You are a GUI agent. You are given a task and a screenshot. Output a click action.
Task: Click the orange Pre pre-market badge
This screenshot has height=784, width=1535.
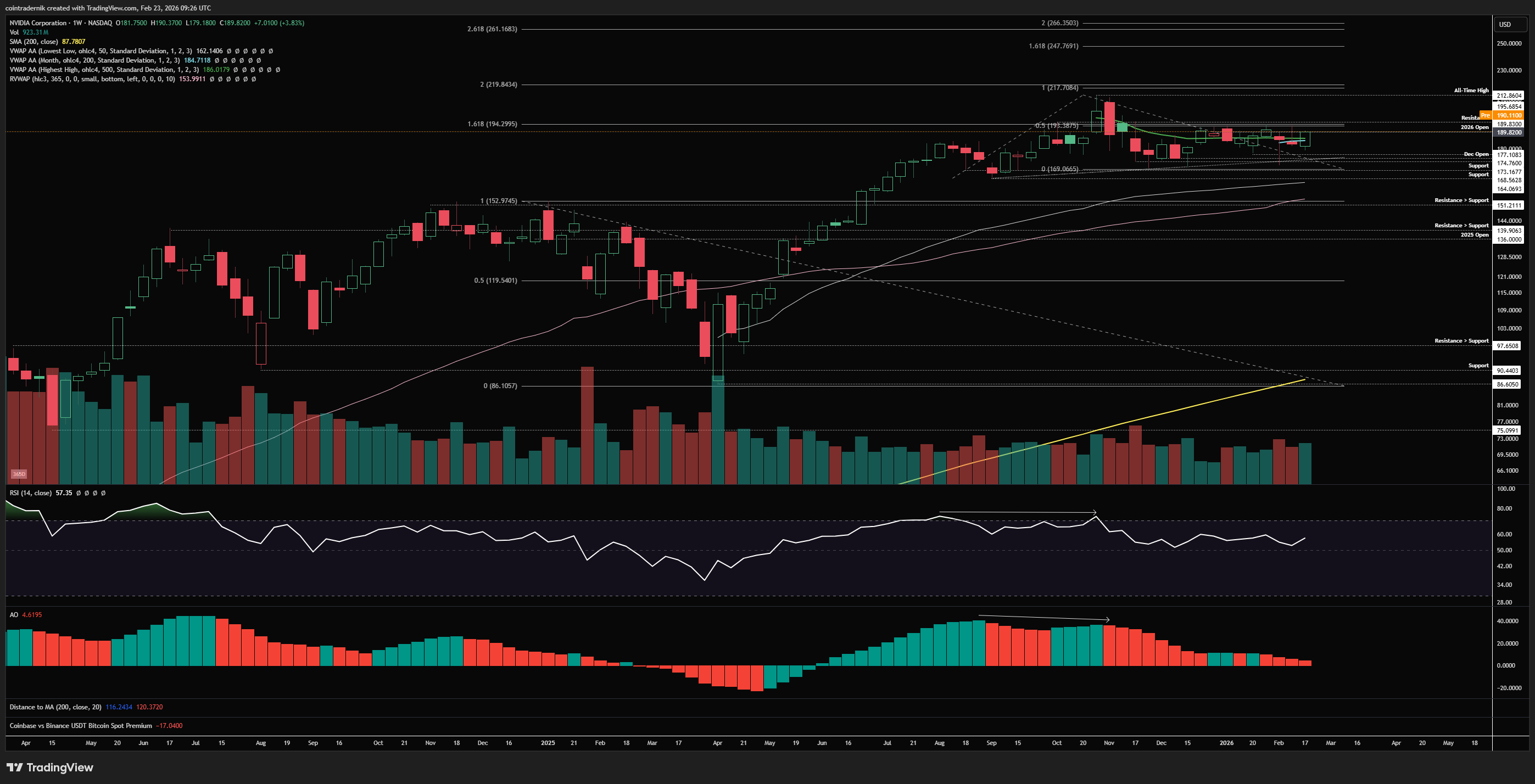pos(1485,116)
